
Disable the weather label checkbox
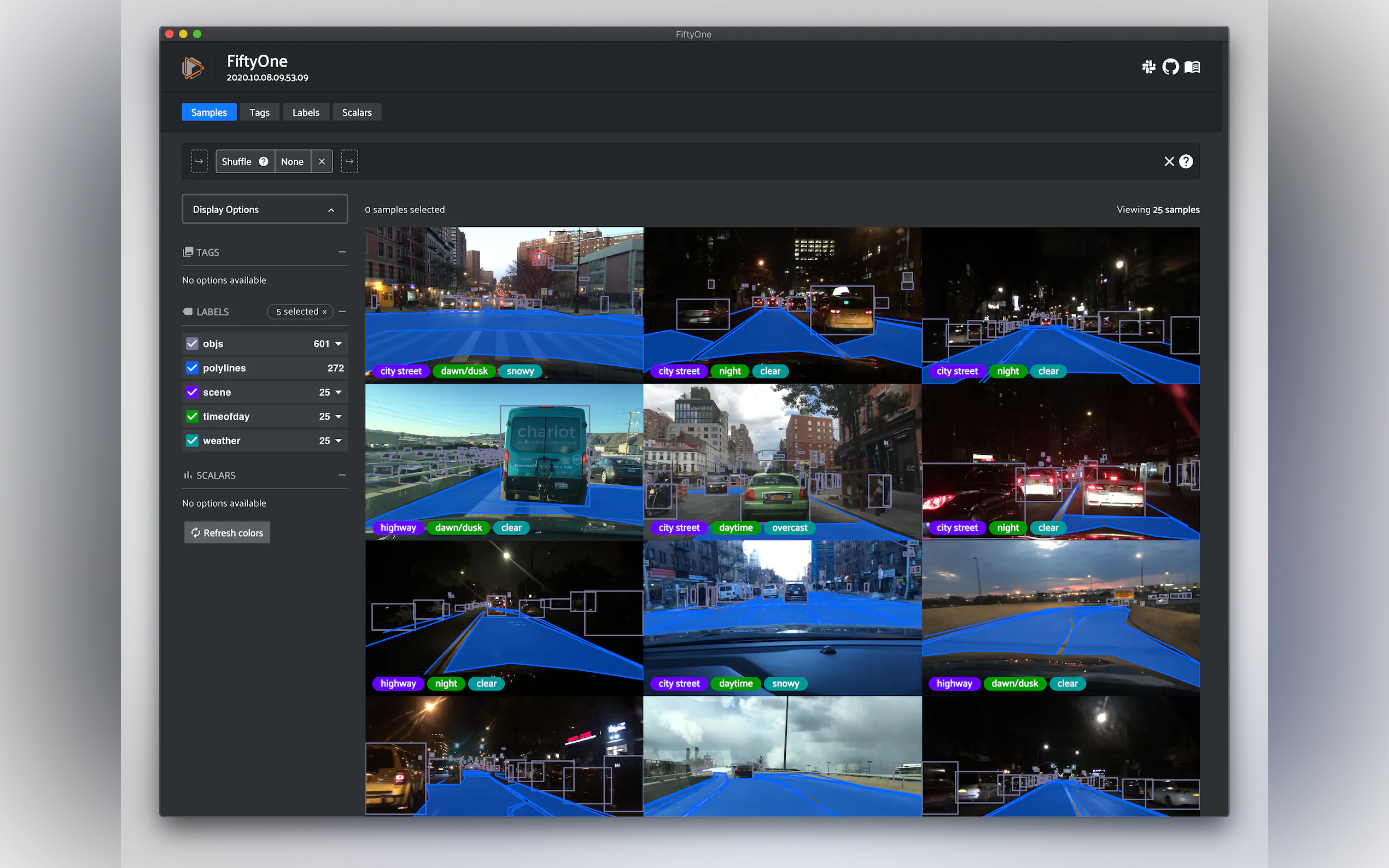coord(192,441)
